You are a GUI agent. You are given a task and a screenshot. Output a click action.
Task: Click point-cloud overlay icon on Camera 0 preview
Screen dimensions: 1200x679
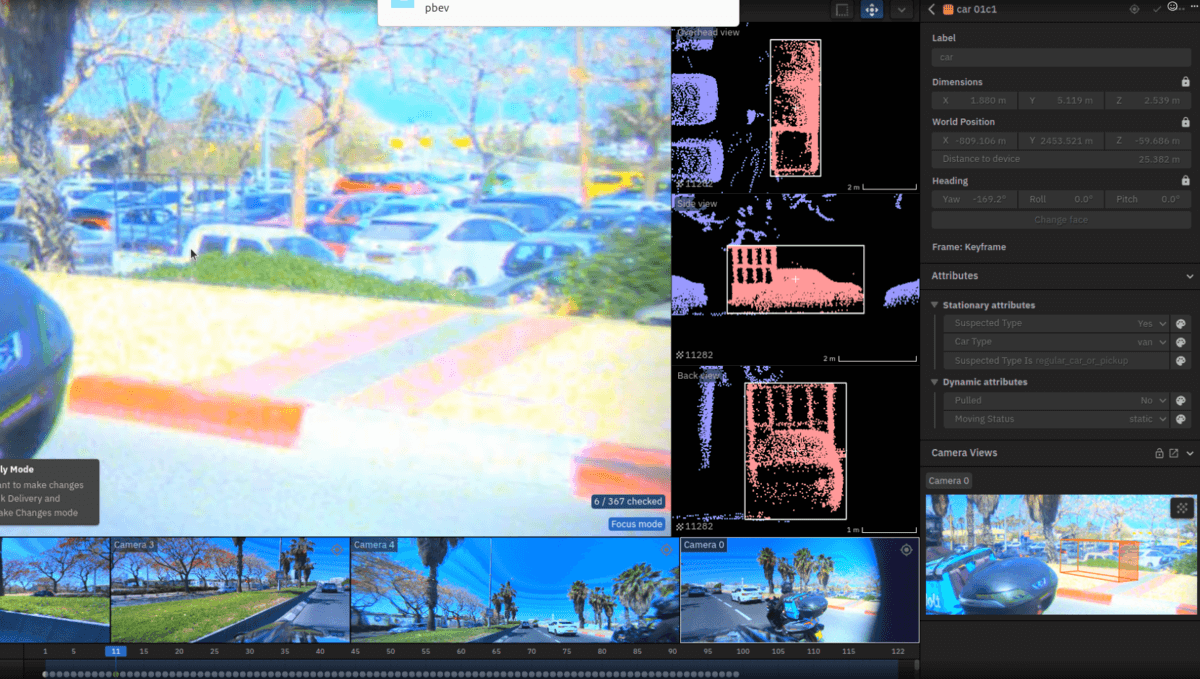click(1182, 508)
